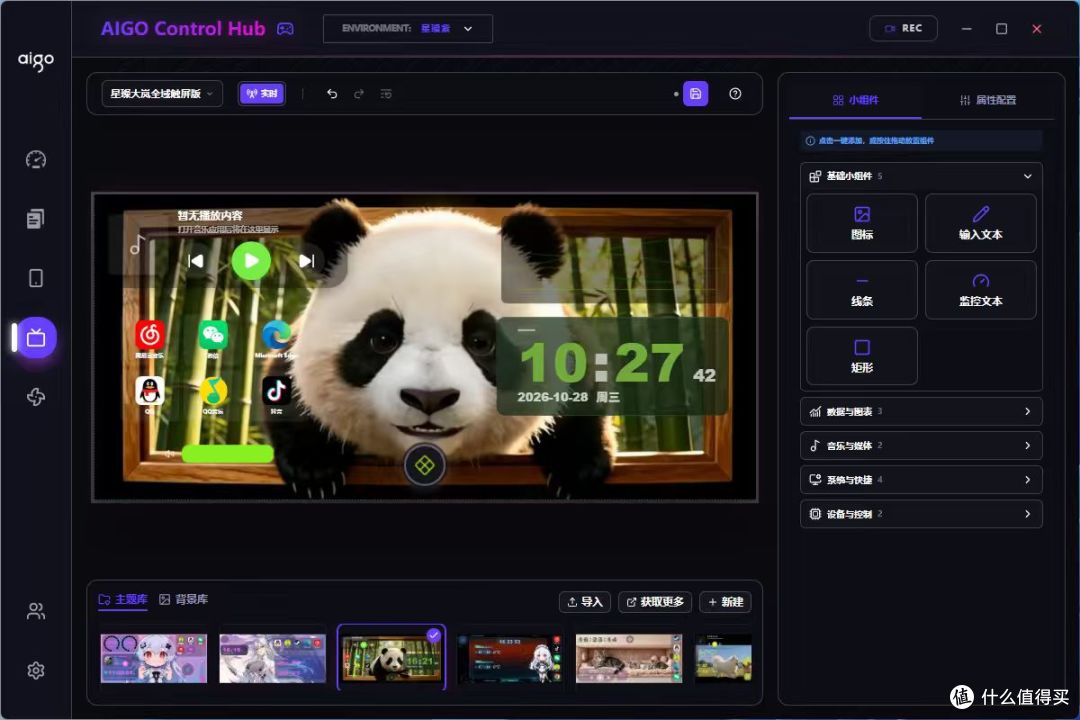Click the redo arrow in toolbar
This screenshot has height=720, width=1080.
[x=359, y=94]
